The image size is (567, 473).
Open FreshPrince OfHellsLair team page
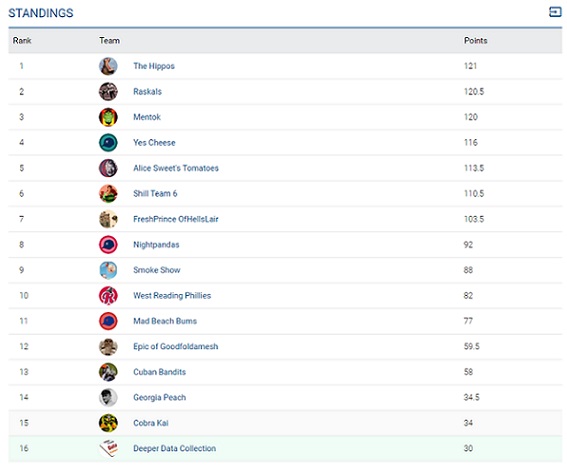(x=176, y=219)
